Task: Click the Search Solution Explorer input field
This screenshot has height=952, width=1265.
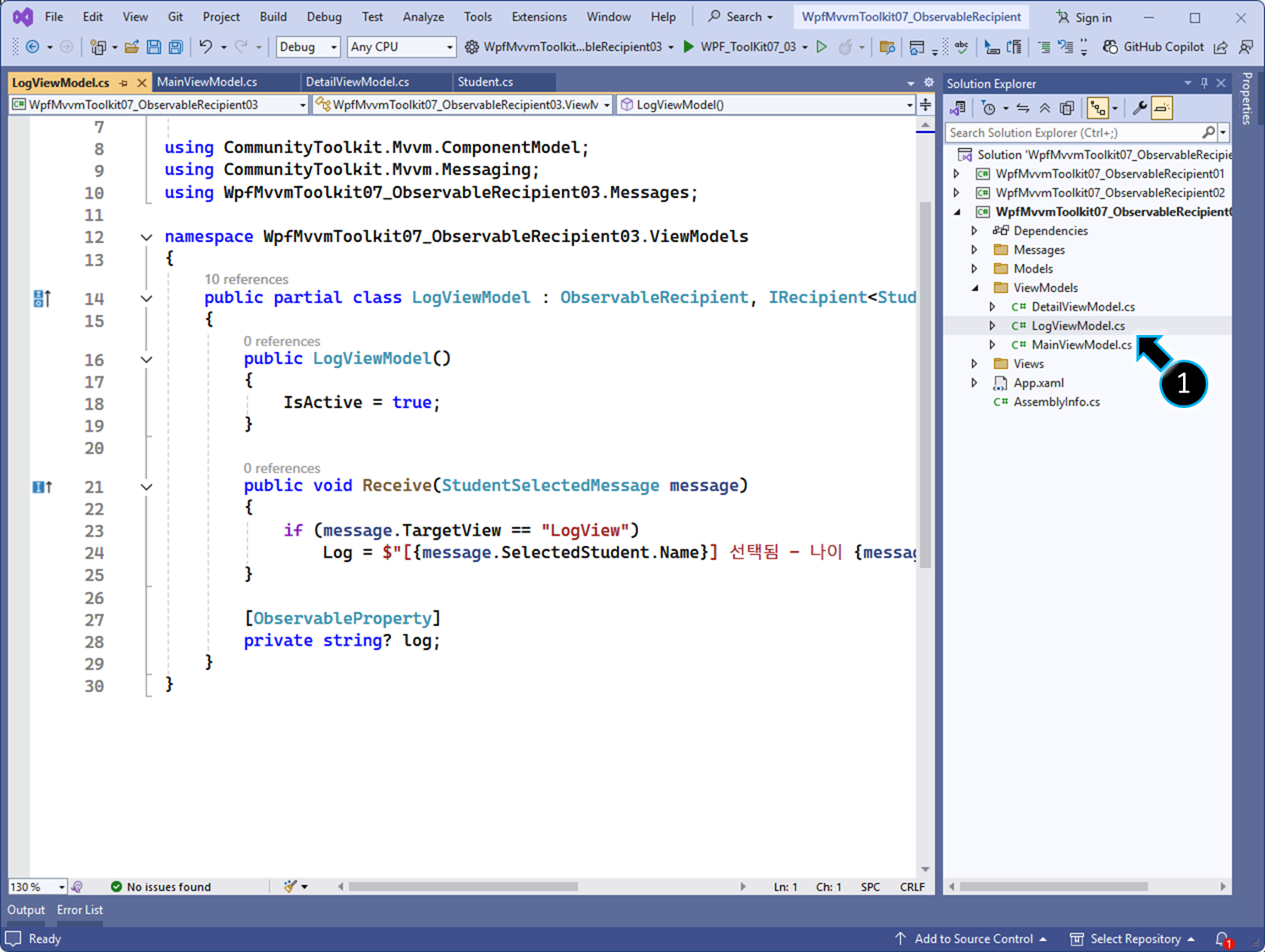Action: tap(1073, 132)
